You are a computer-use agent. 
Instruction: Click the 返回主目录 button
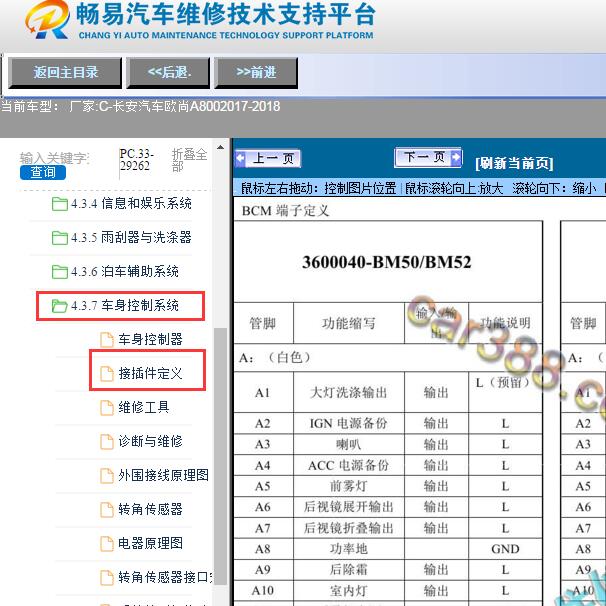point(65,73)
